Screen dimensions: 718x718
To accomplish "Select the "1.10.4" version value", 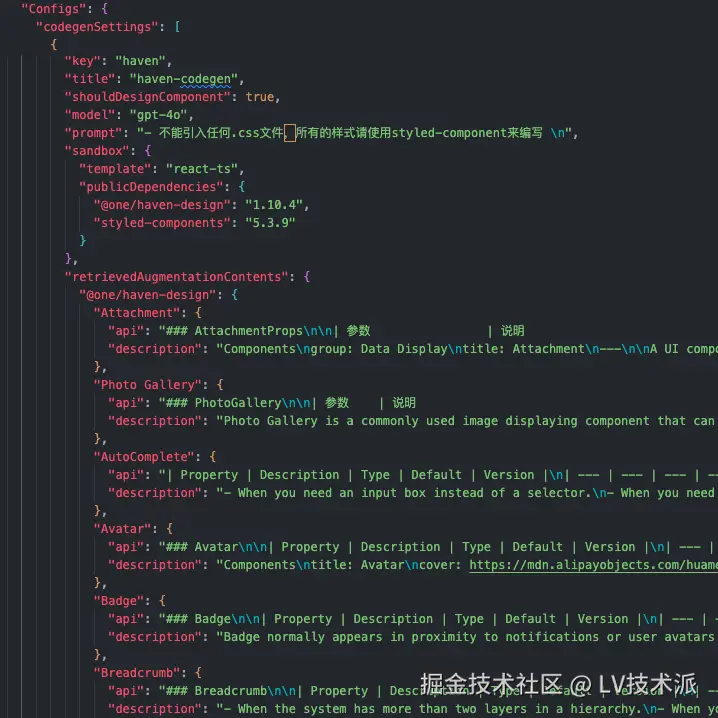I will 274,205.
